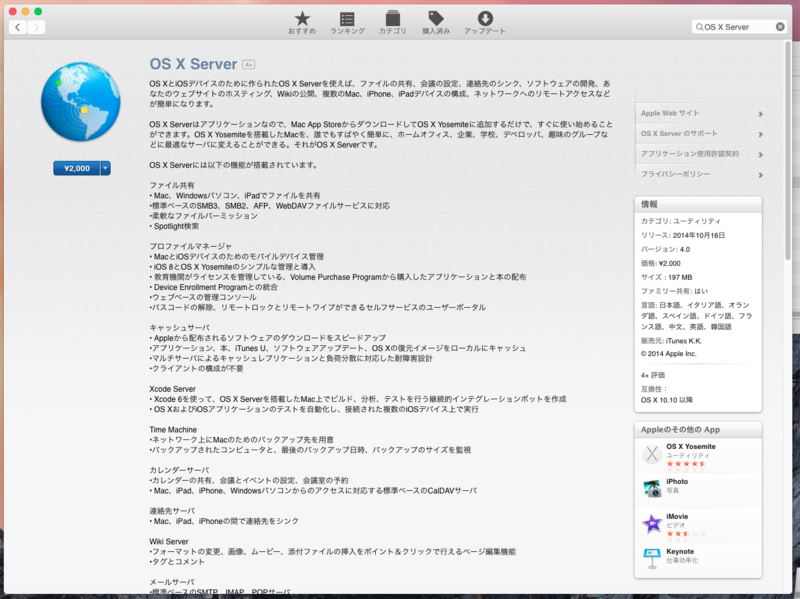Buy OS X Server with ¥2,000 button

click(x=77, y=168)
